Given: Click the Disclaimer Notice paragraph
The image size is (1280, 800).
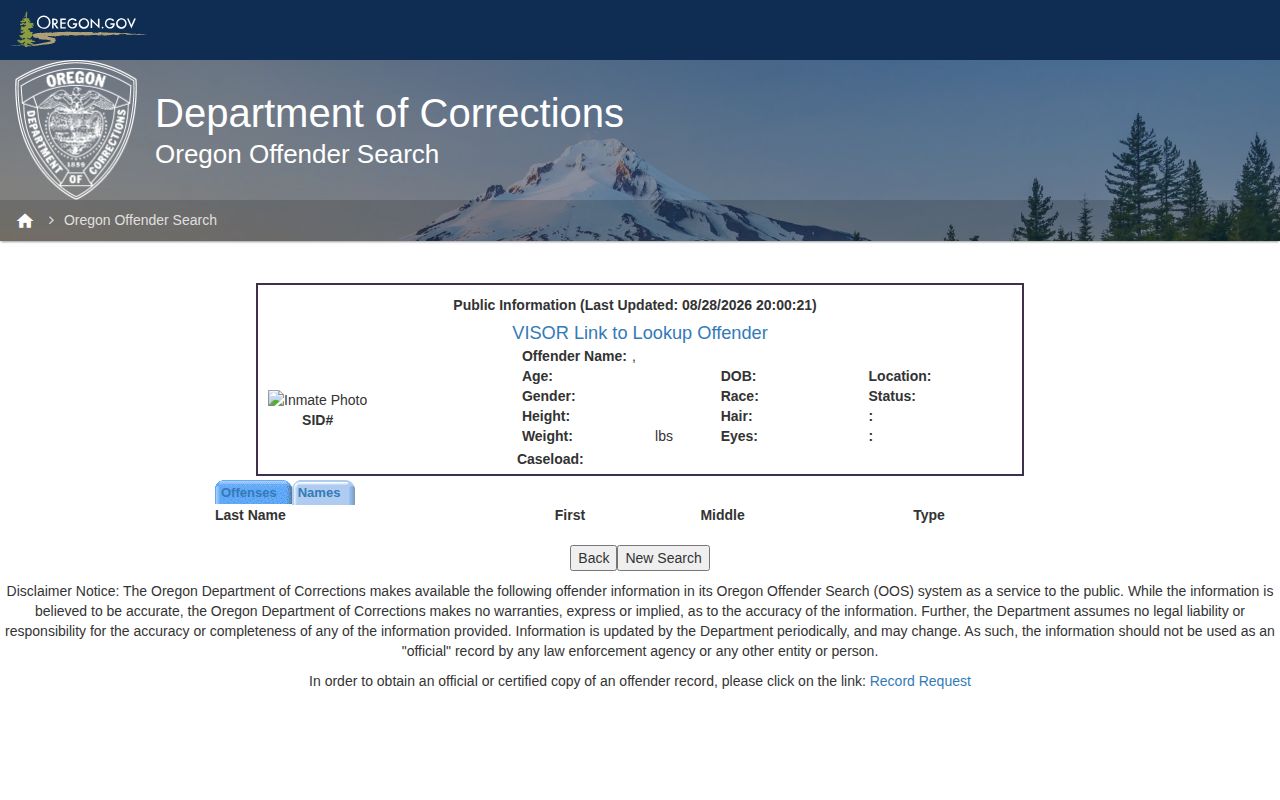Looking at the screenshot, I should 640,621.
